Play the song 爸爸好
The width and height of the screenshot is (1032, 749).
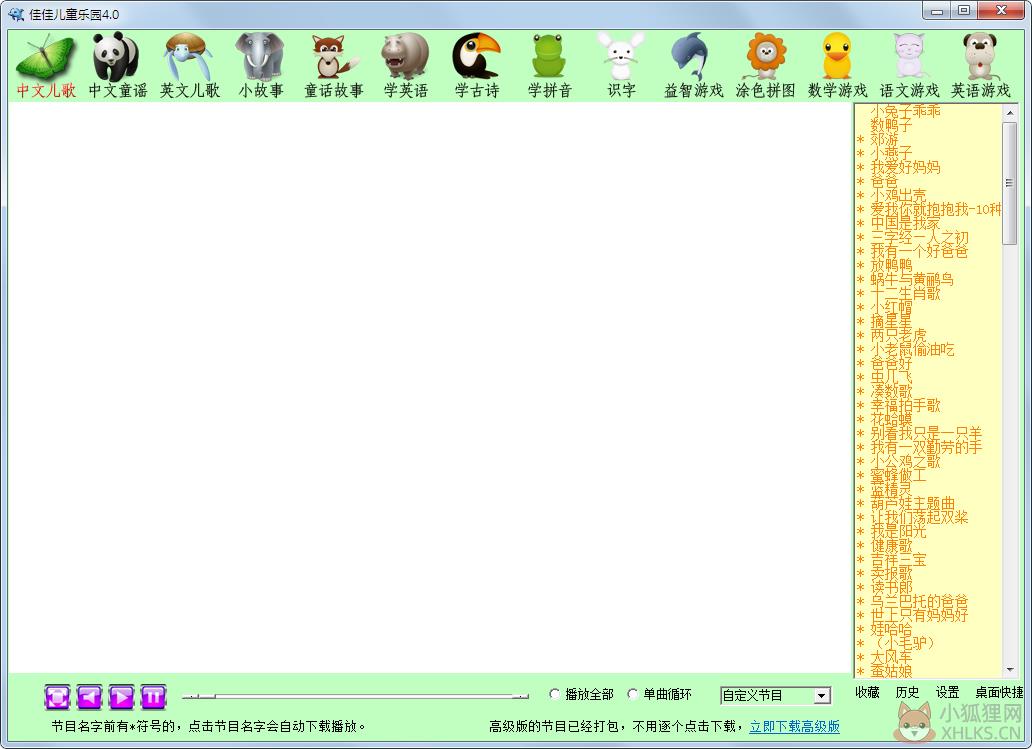pos(891,363)
